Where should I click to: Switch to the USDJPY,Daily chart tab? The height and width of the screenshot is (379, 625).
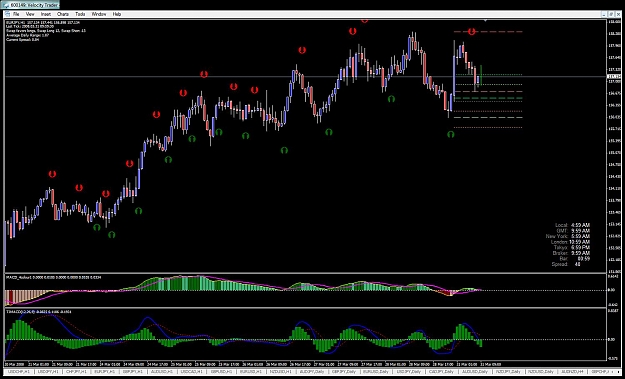[x=409, y=371]
